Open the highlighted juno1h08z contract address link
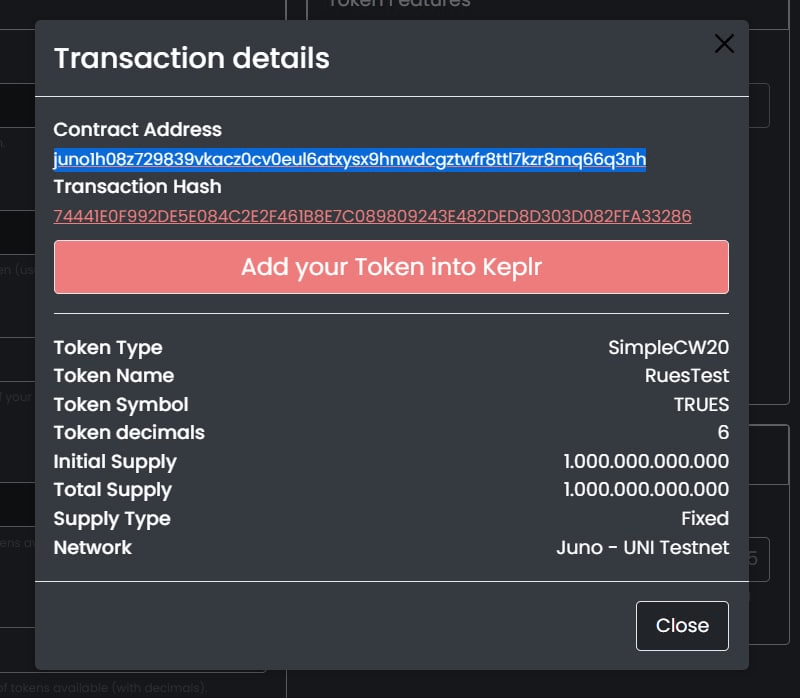800x698 pixels. (350, 159)
